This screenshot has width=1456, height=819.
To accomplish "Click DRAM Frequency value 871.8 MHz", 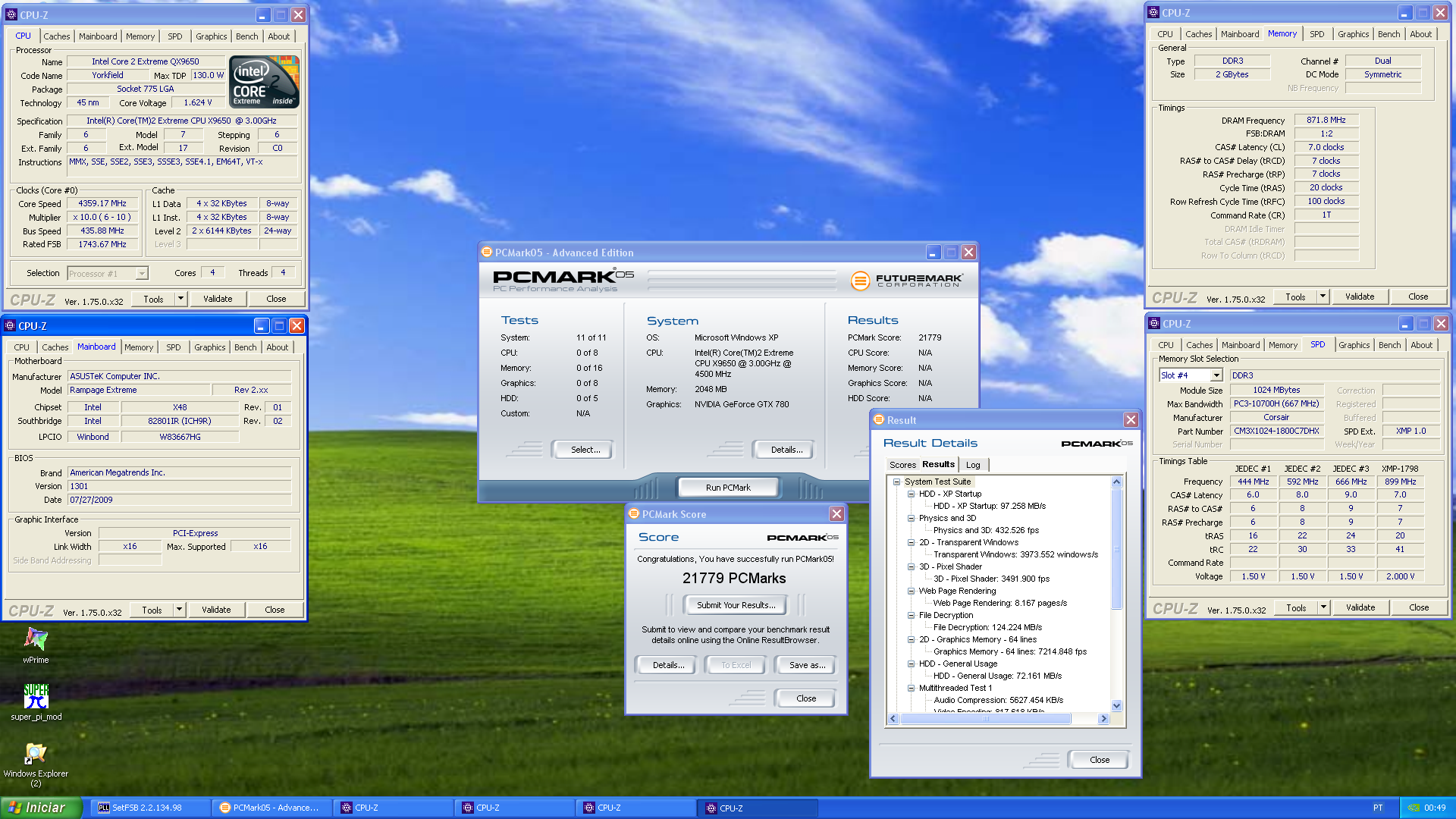I will coord(1326,120).
